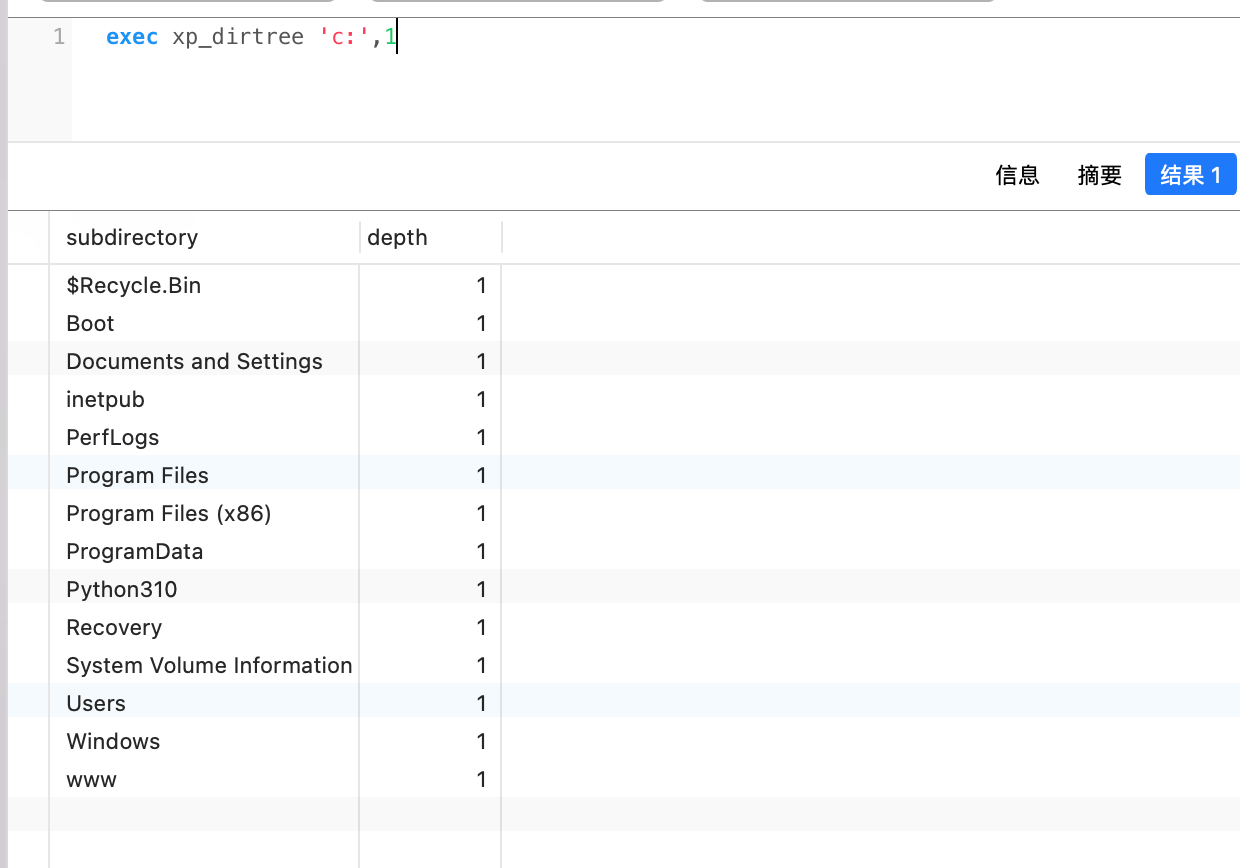Select the inetpub subdirectory cell
1240x868 pixels.
pos(105,400)
